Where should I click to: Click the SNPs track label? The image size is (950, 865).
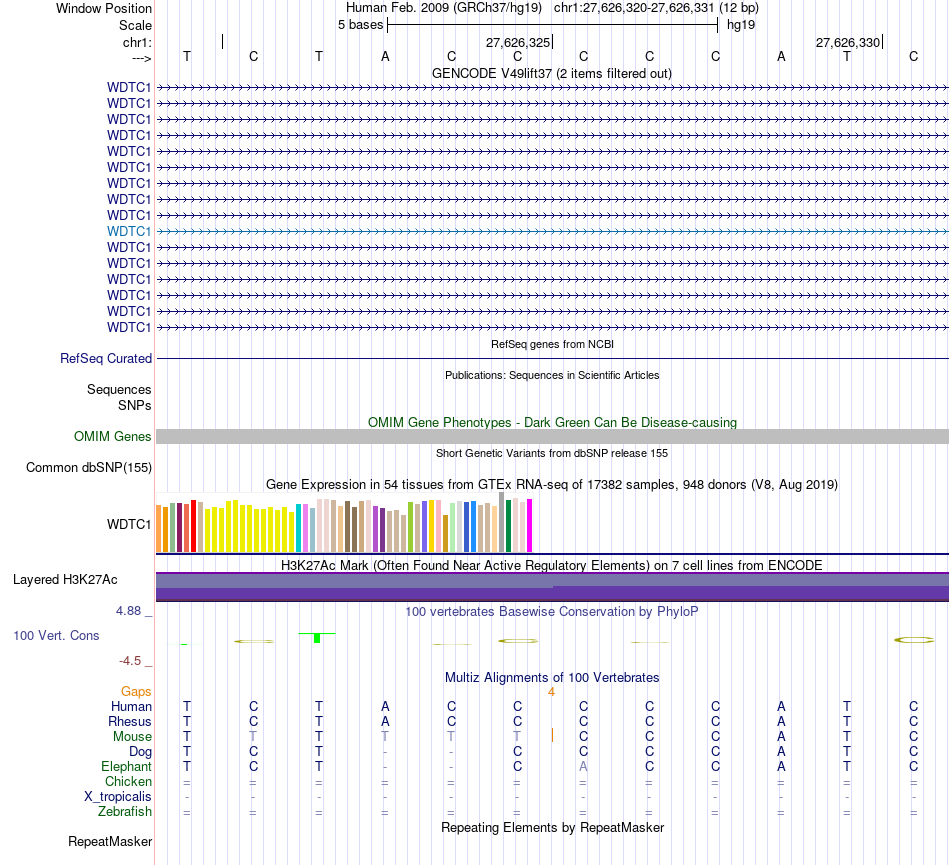(x=135, y=405)
